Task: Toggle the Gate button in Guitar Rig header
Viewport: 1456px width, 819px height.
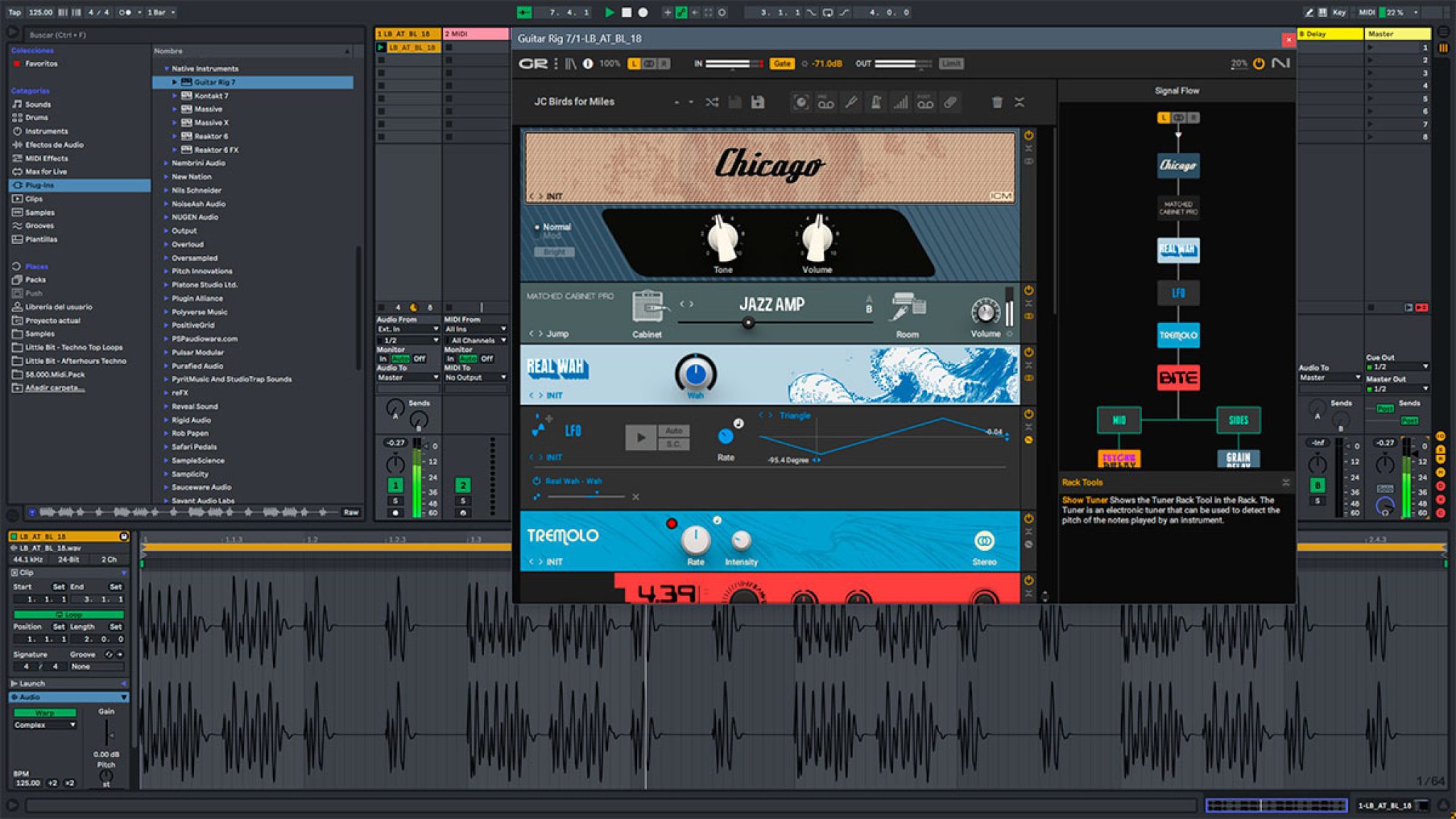Action: (x=782, y=63)
